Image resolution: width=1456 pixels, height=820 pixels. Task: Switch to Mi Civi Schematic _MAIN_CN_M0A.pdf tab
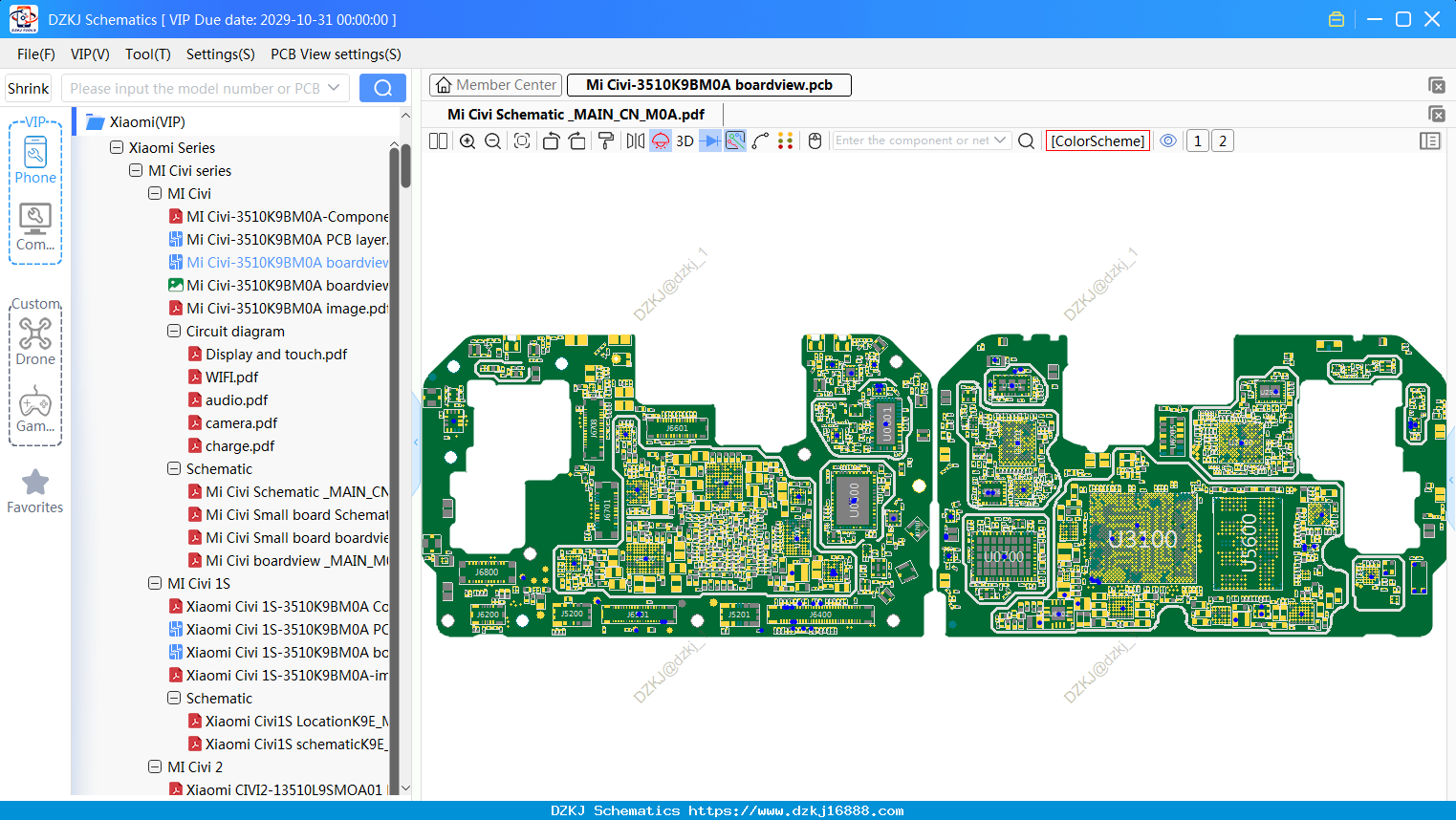(x=576, y=115)
